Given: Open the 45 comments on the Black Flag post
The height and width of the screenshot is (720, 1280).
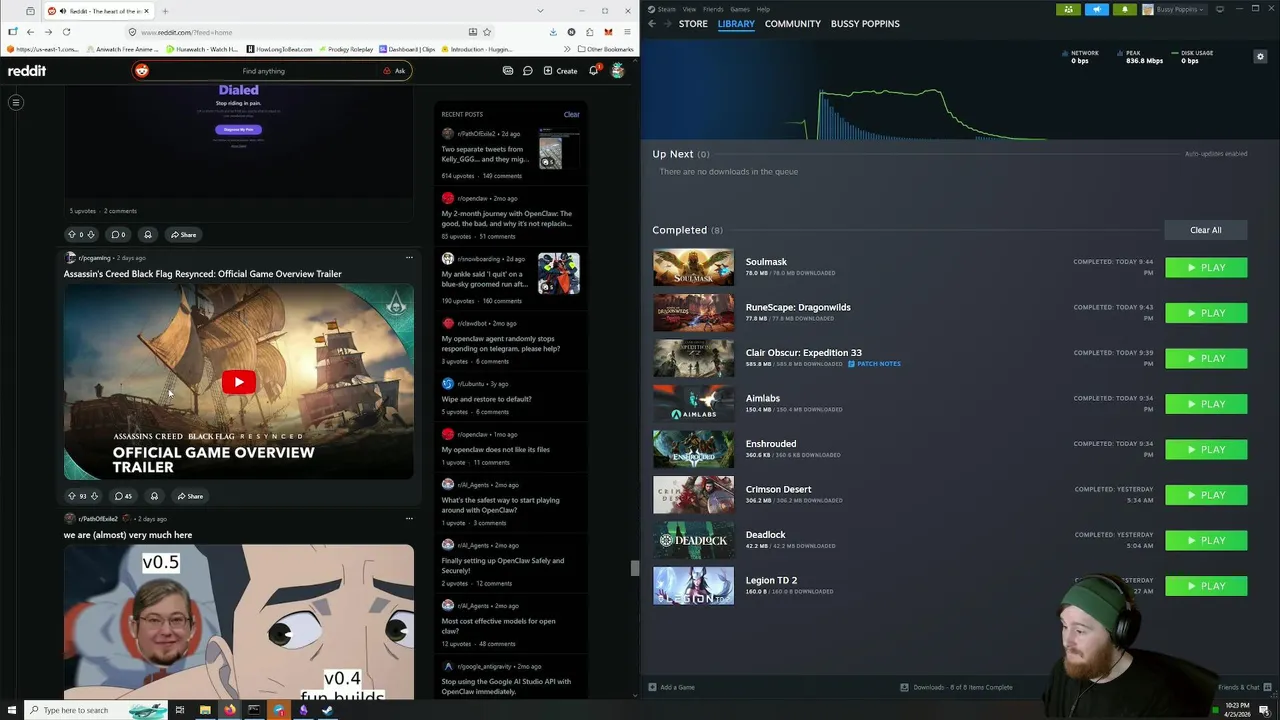Looking at the screenshot, I should pos(123,496).
